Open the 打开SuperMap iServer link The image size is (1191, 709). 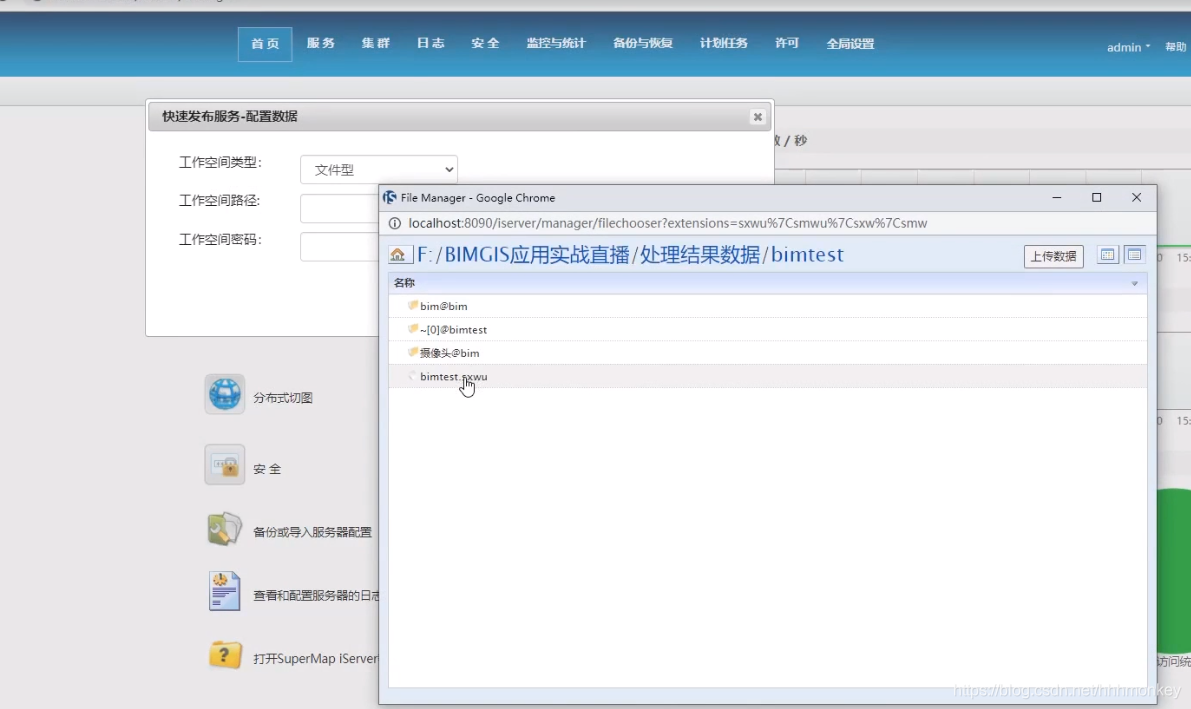point(315,659)
